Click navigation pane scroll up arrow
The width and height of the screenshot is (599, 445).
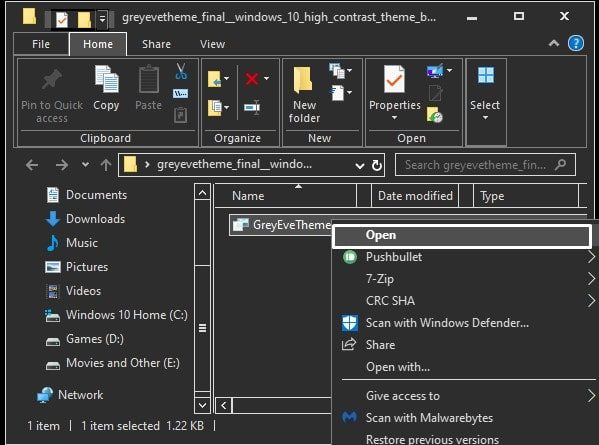coord(202,193)
